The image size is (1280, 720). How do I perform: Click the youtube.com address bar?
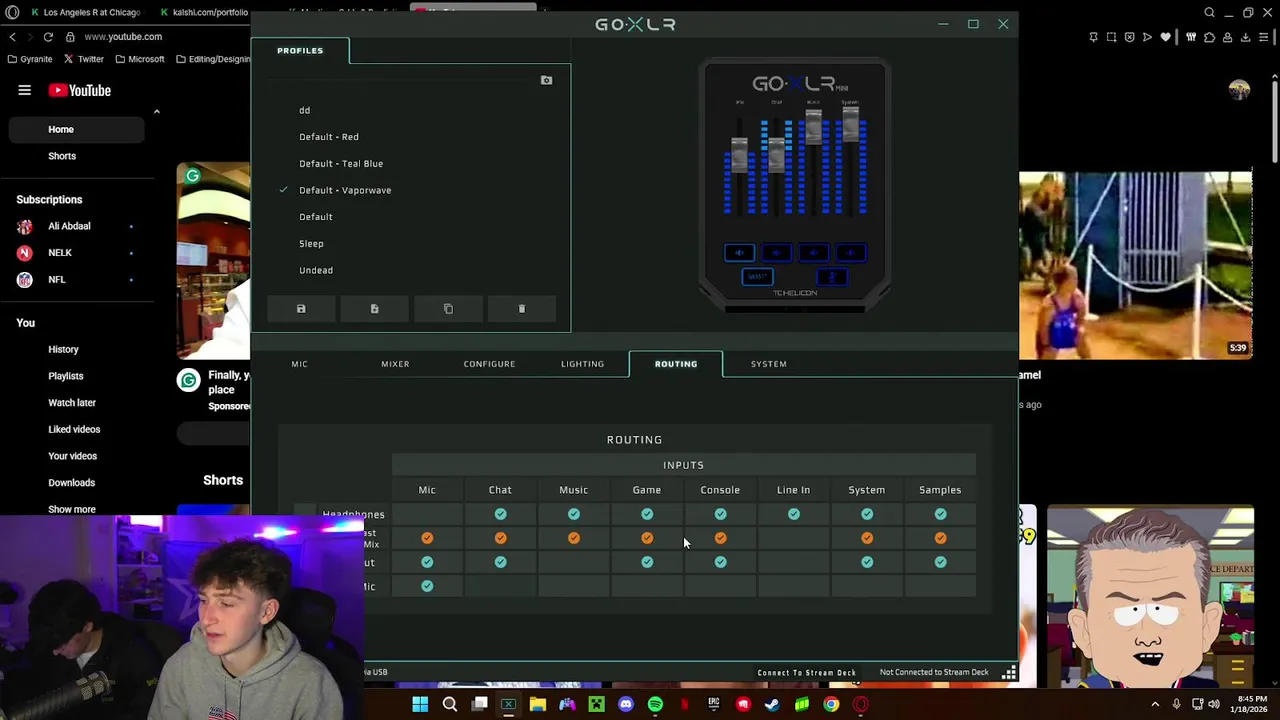[x=123, y=37]
